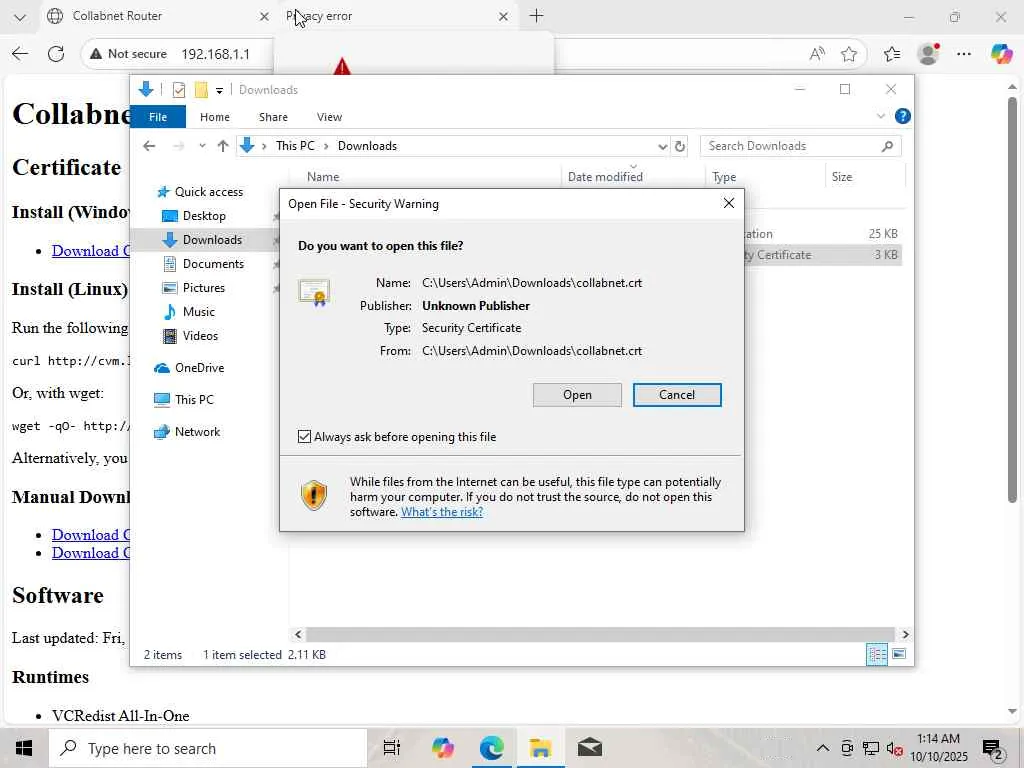Click horizontal scrollbar right arrow in Explorer

click(x=905, y=634)
